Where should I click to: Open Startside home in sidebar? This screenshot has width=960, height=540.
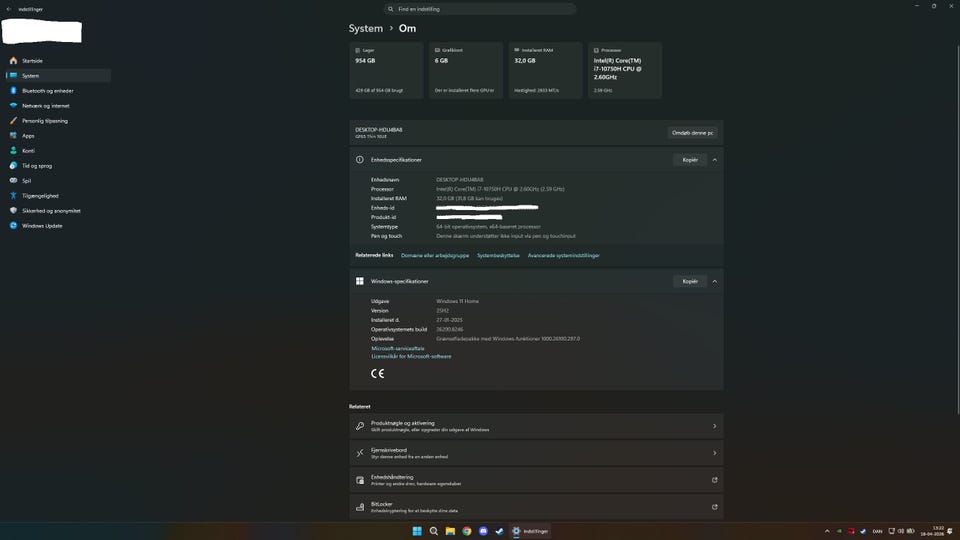(58, 61)
